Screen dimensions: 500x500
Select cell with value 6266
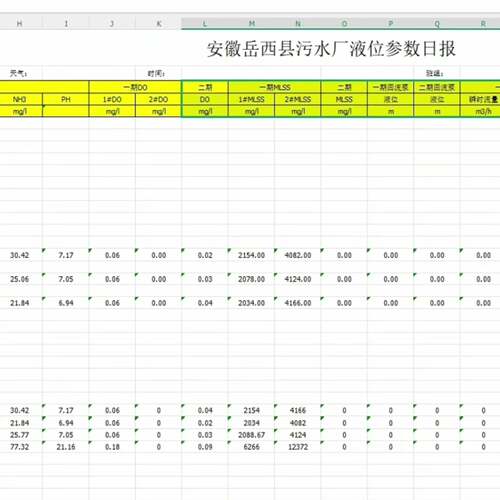click(x=251, y=447)
